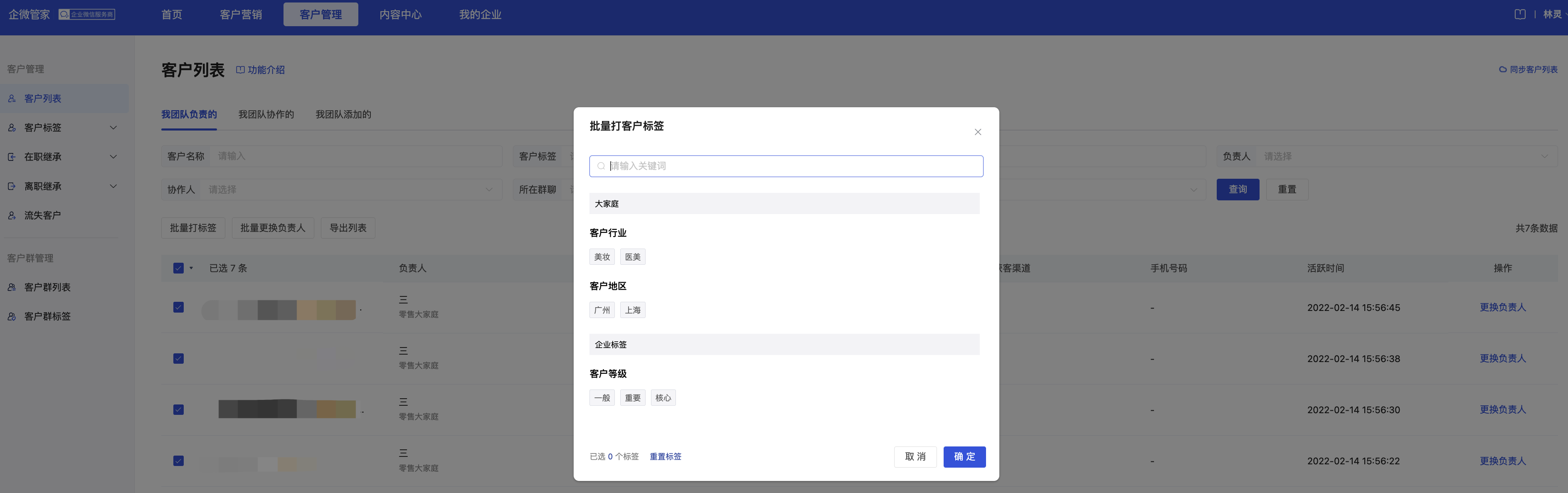Click the 重置 filter button
This screenshot has width=1568, height=493.
coord(1287,189)
